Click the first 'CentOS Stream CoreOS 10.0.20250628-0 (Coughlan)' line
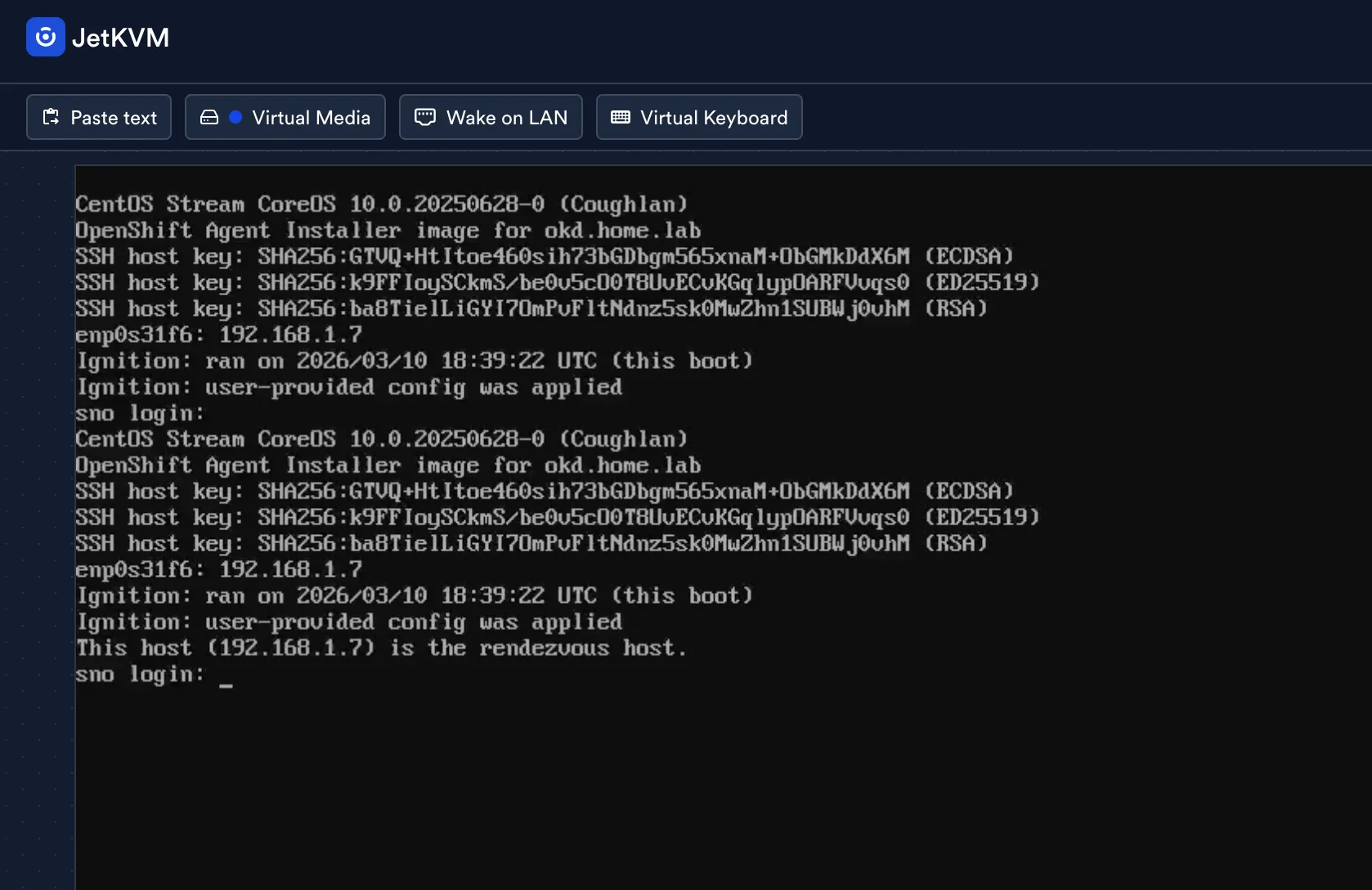The image size is (1372, 890). (x=382, y=204)
